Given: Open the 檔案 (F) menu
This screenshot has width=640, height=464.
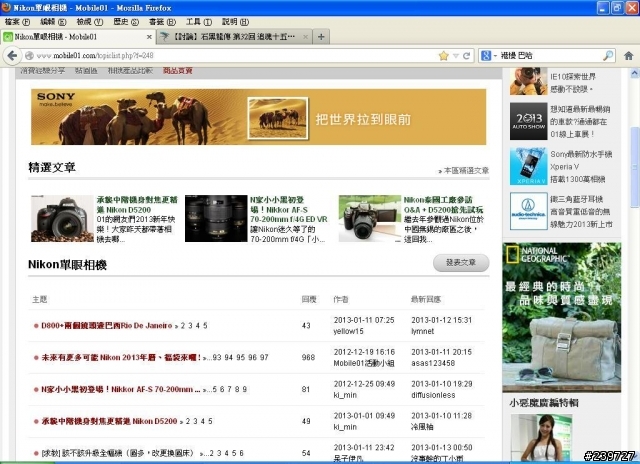Looking at the screenshot, I should (17, 22).
